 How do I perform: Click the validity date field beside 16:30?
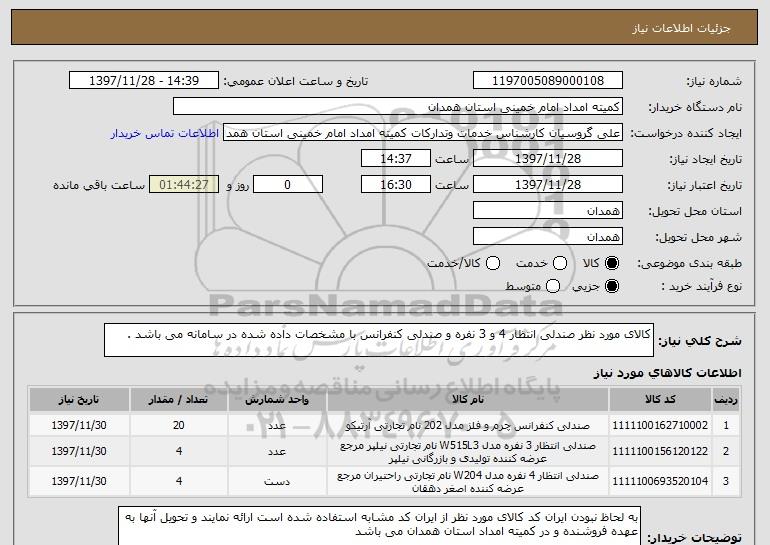(x=548, y=185)
